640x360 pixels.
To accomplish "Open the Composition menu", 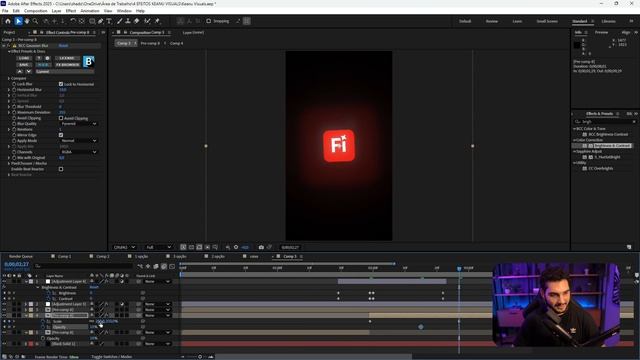I will tap(36, 11).
